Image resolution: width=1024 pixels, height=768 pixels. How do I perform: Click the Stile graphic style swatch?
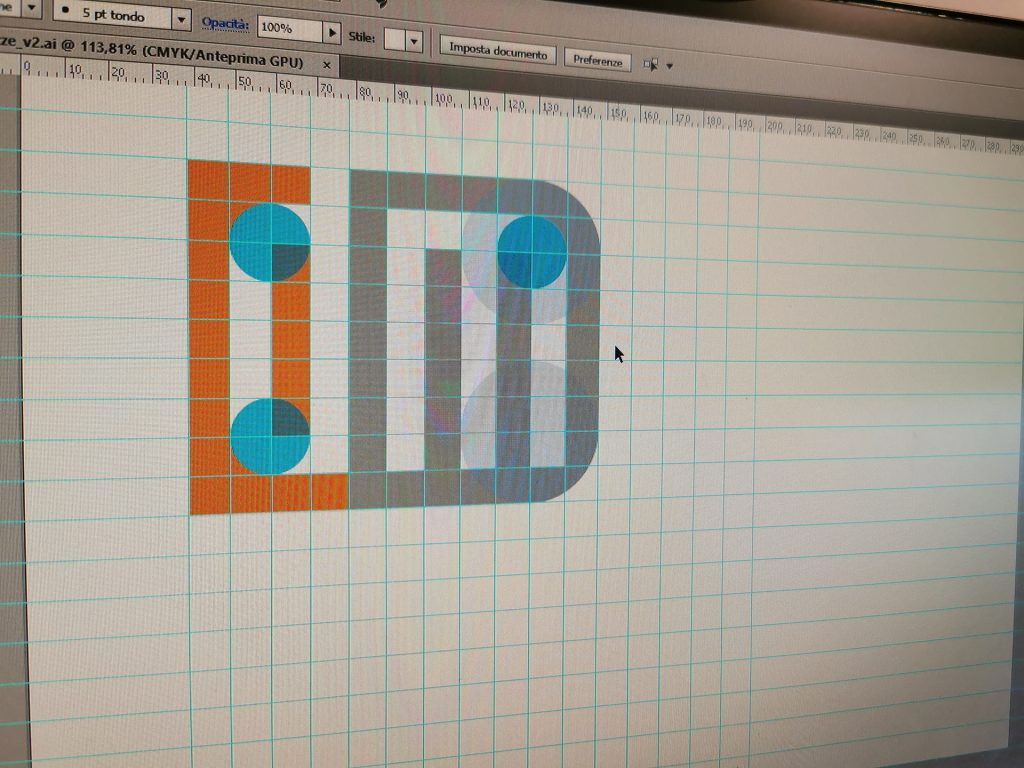[x=395, y=40]
